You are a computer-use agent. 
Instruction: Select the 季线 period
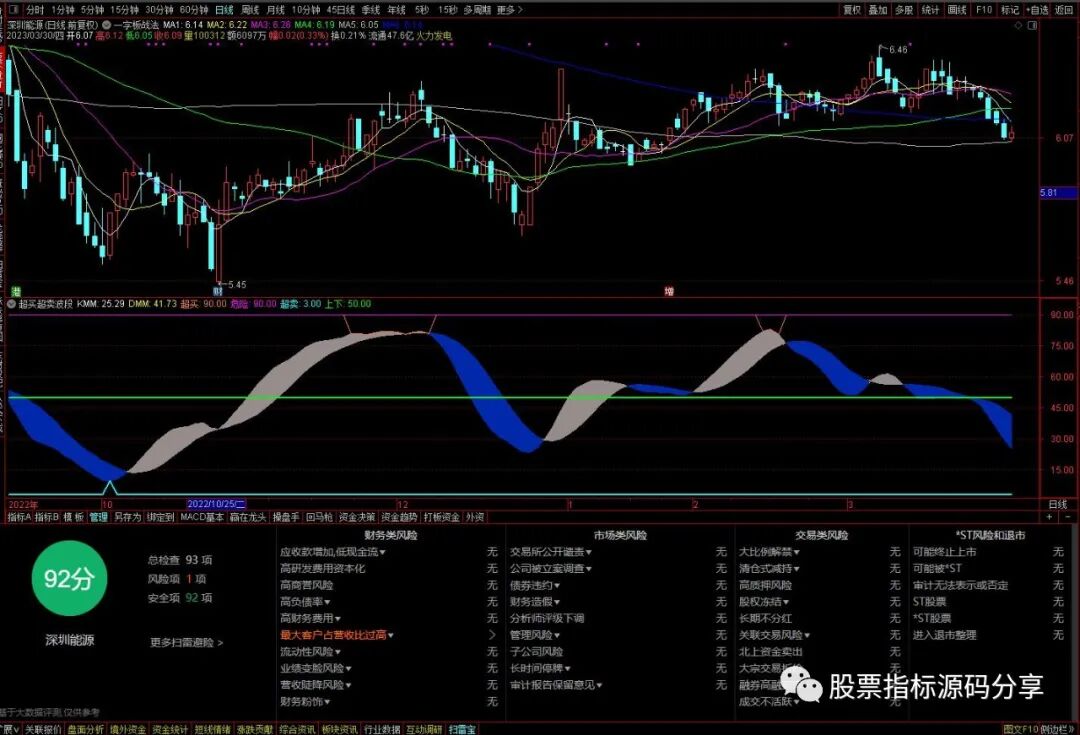click(x=371, y=10)
